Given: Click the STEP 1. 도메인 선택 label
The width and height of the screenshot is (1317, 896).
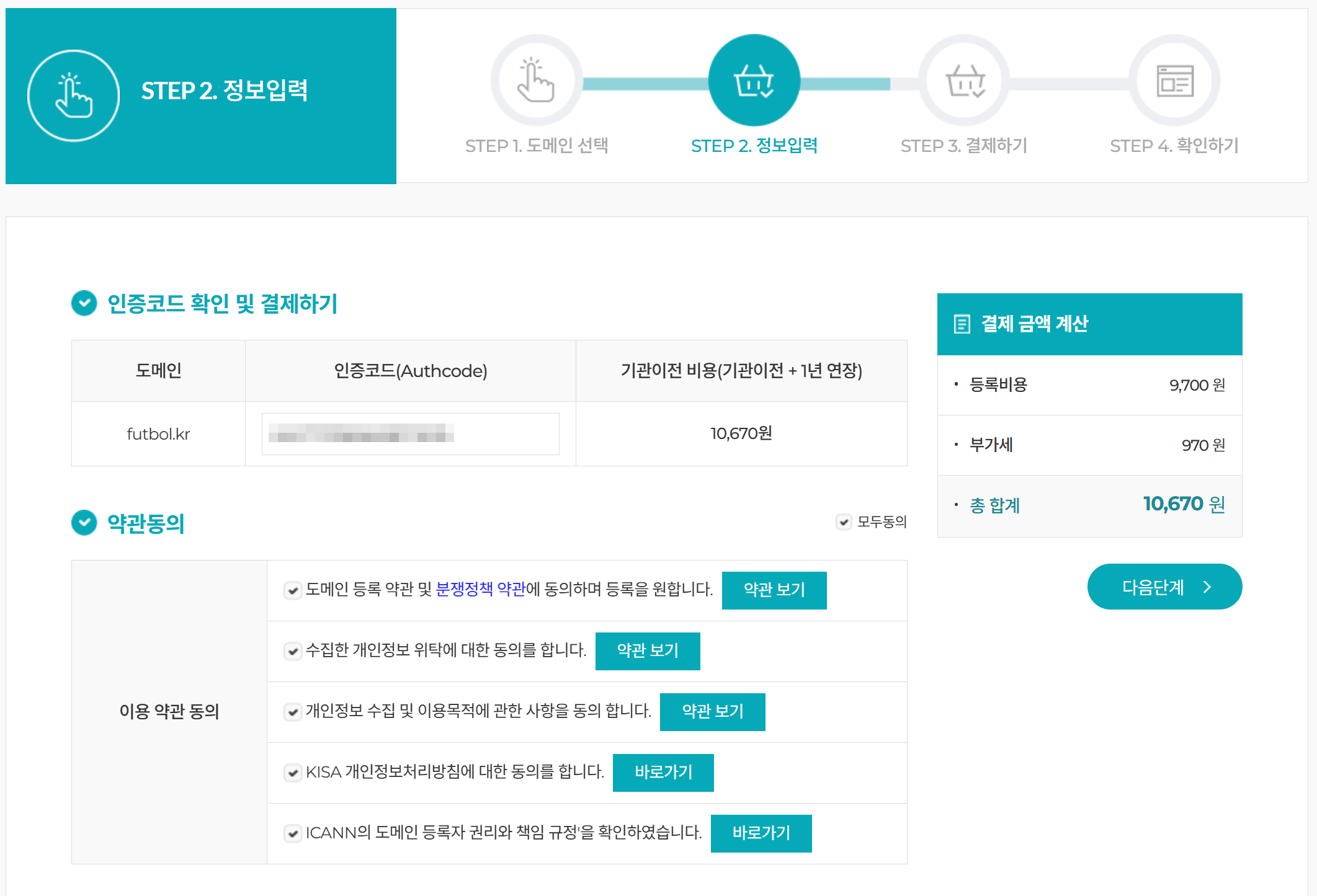Looking at the screenshot, I should pyautogui.click(x=536, y=146).
